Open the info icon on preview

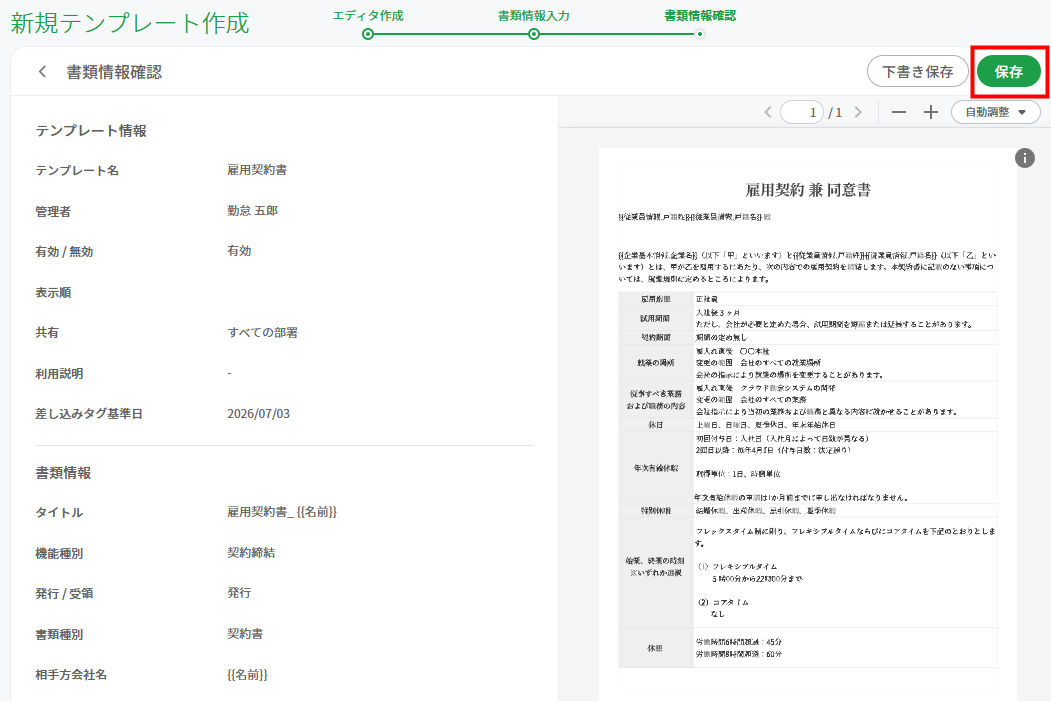point(1024,158)
